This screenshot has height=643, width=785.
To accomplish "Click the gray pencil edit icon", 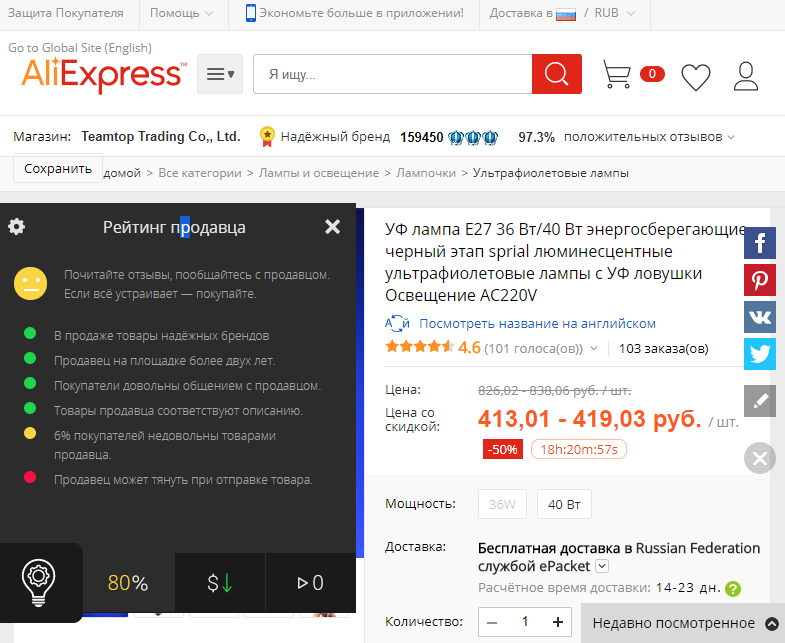I will (759, 401).
